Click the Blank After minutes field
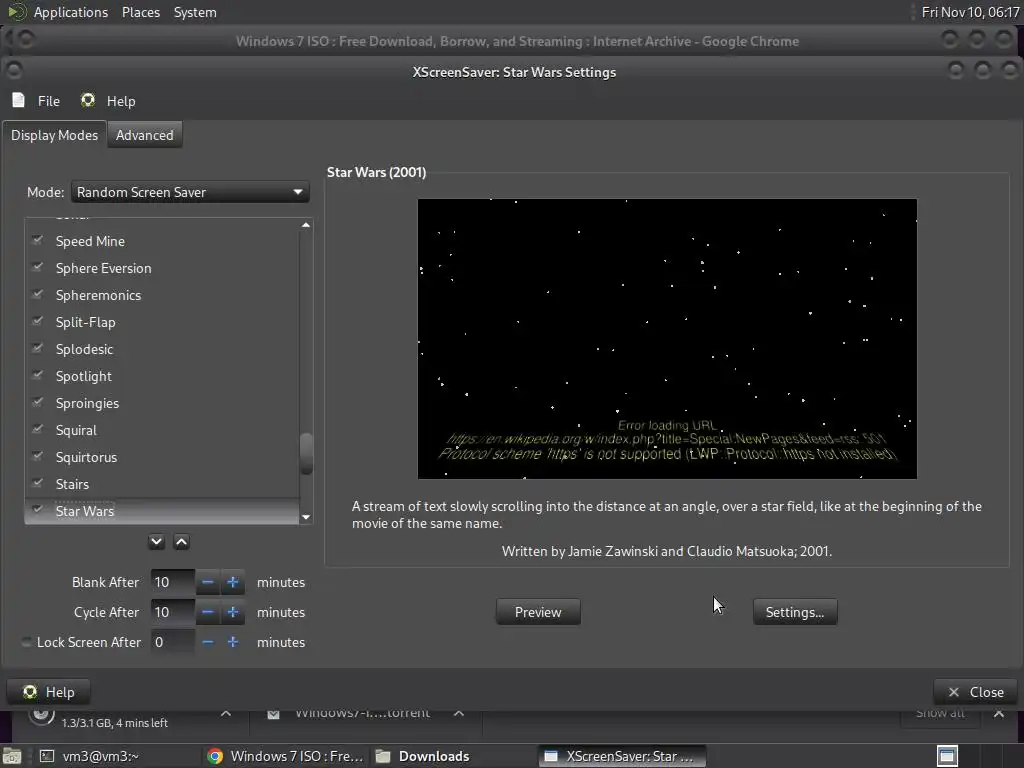The height and width of the screenshot is (768, 1024). coord(172,582)
